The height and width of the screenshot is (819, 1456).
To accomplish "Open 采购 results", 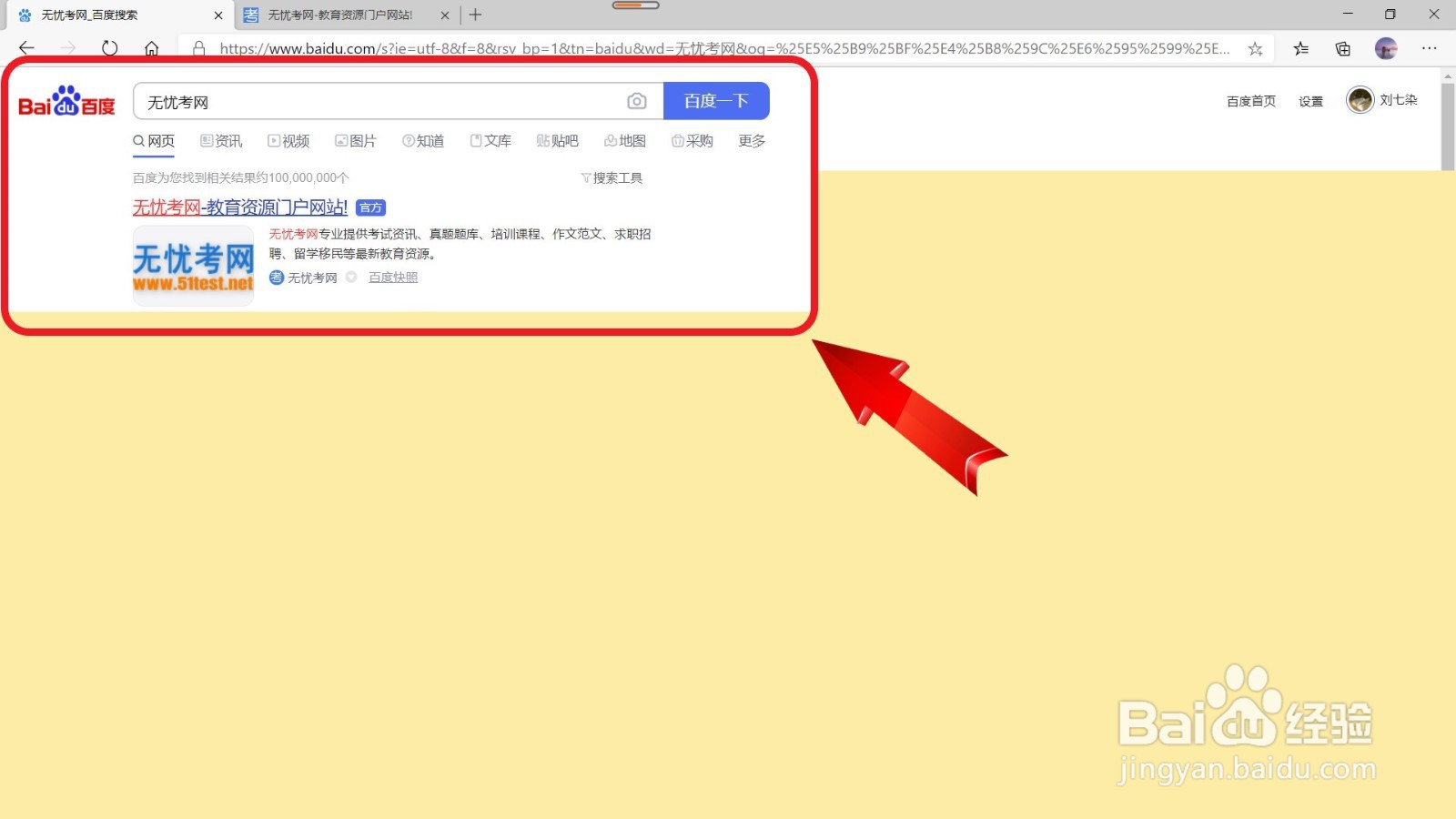I will [x=693, y=141].
